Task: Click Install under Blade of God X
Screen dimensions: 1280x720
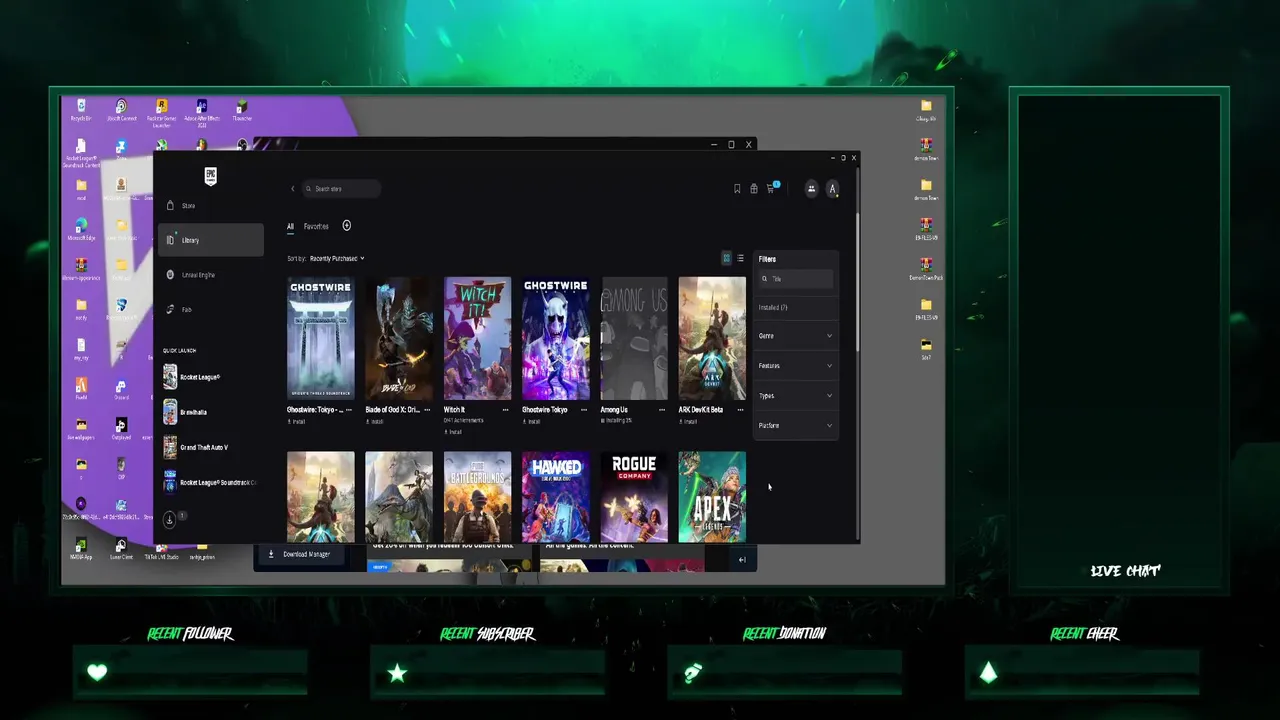Action: pos(377,422)
